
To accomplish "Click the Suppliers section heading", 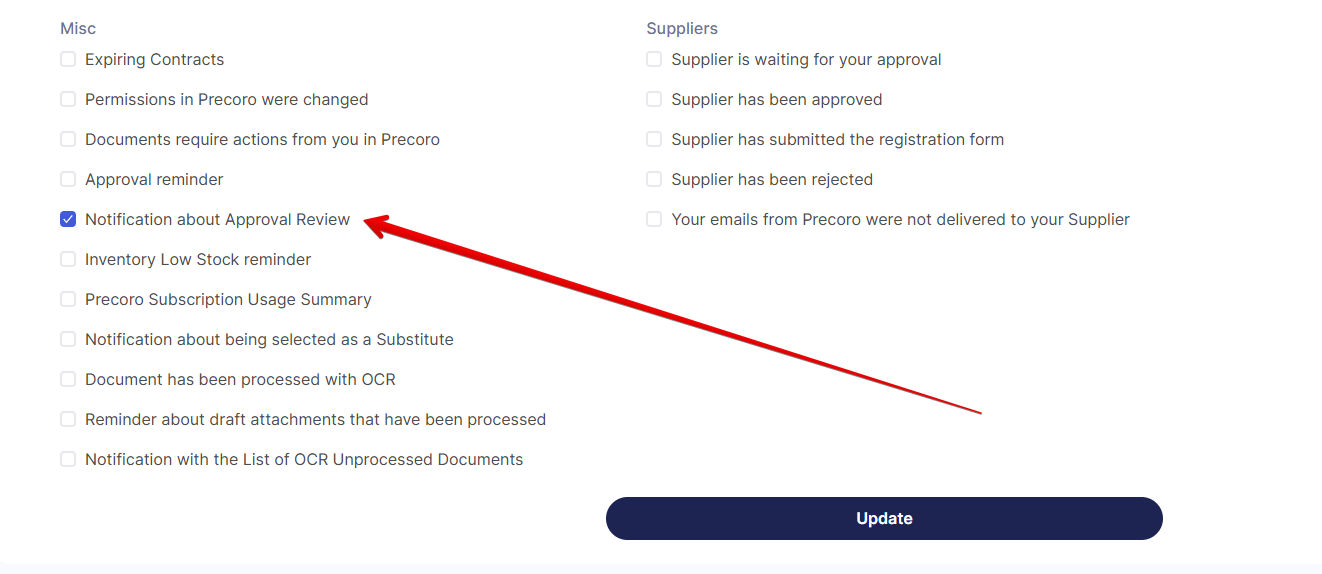I will (x=682, y=29).
